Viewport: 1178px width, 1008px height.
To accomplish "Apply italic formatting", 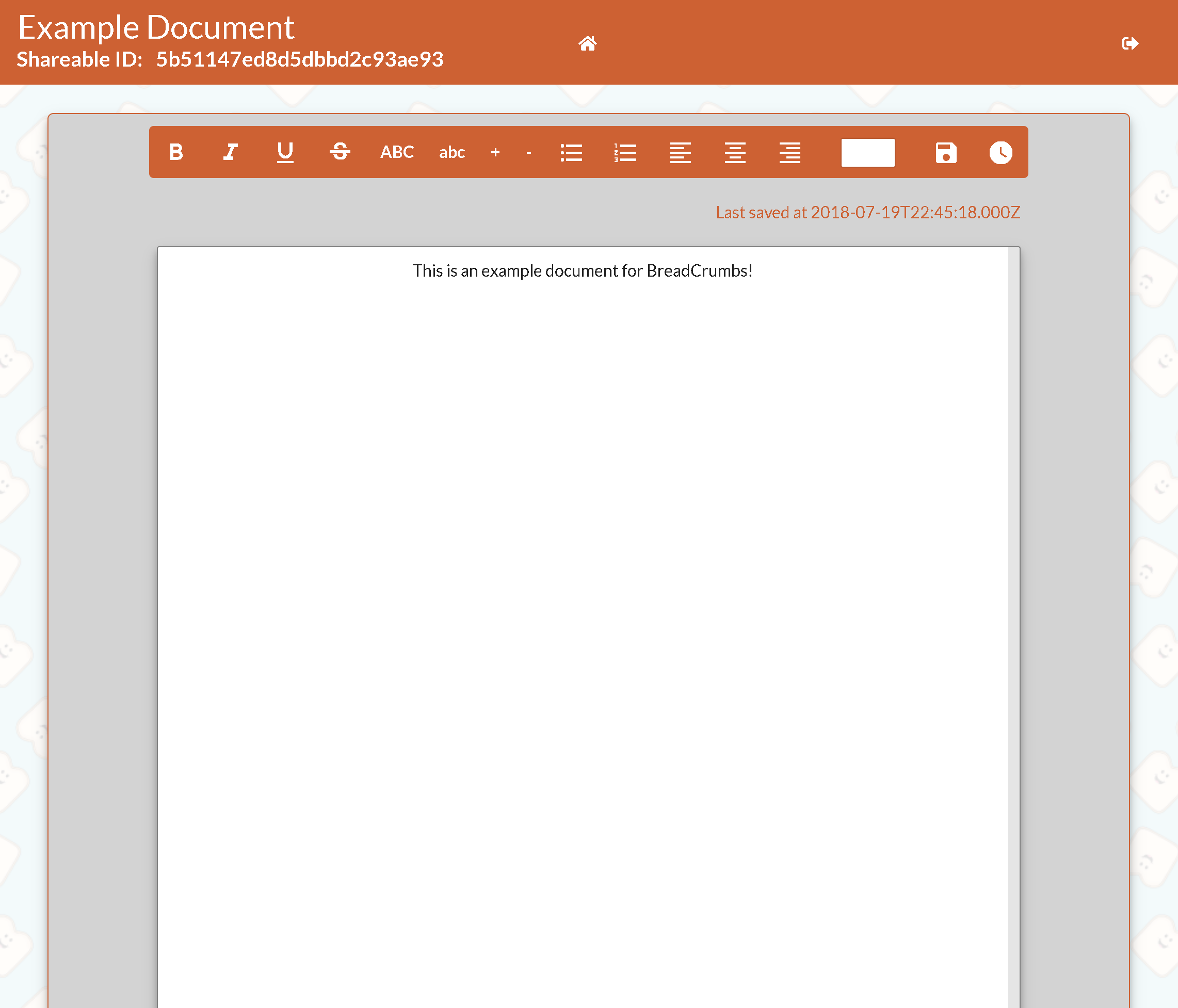I will pyautogui.click(x=230, y=152).
